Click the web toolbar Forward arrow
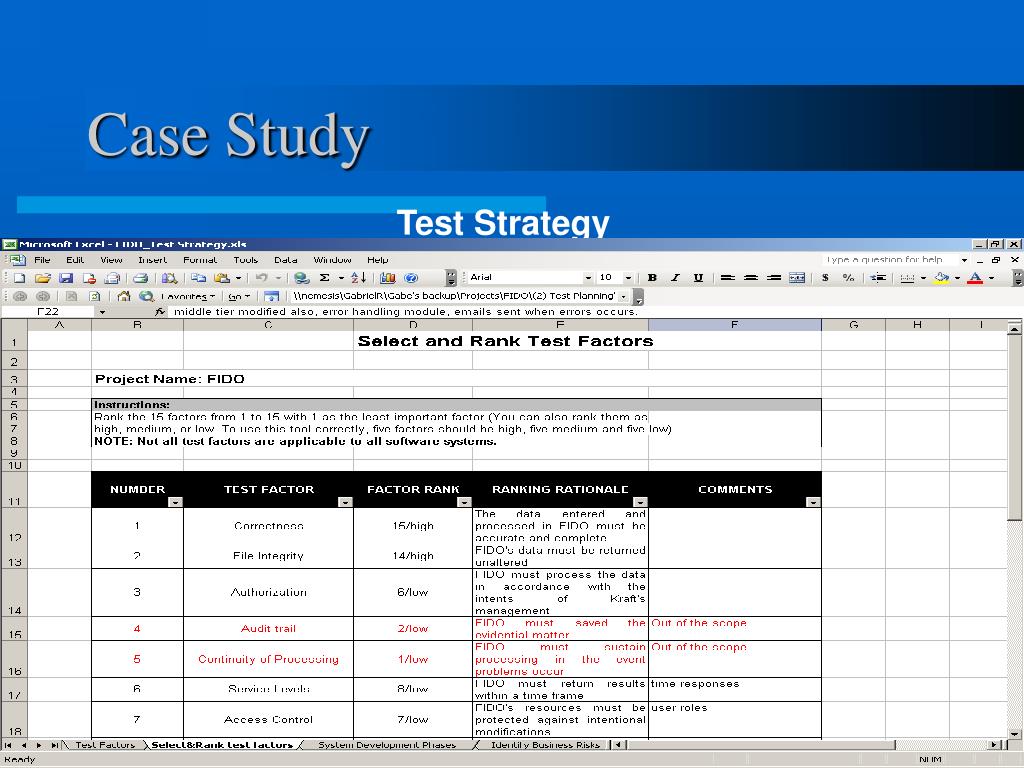Image resolution: width=1024 pixels, height=768 pixels. pyautogui.click(x=43, y=296)
